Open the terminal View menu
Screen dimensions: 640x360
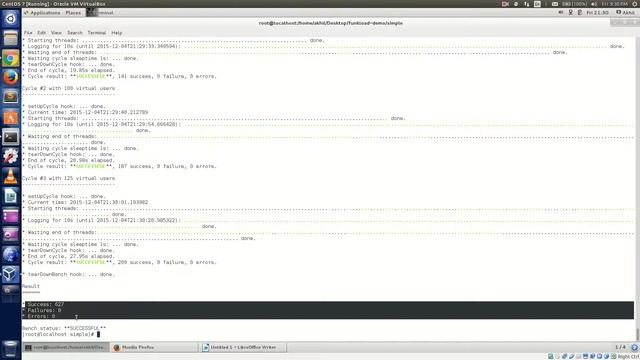[x=56, y=33]
